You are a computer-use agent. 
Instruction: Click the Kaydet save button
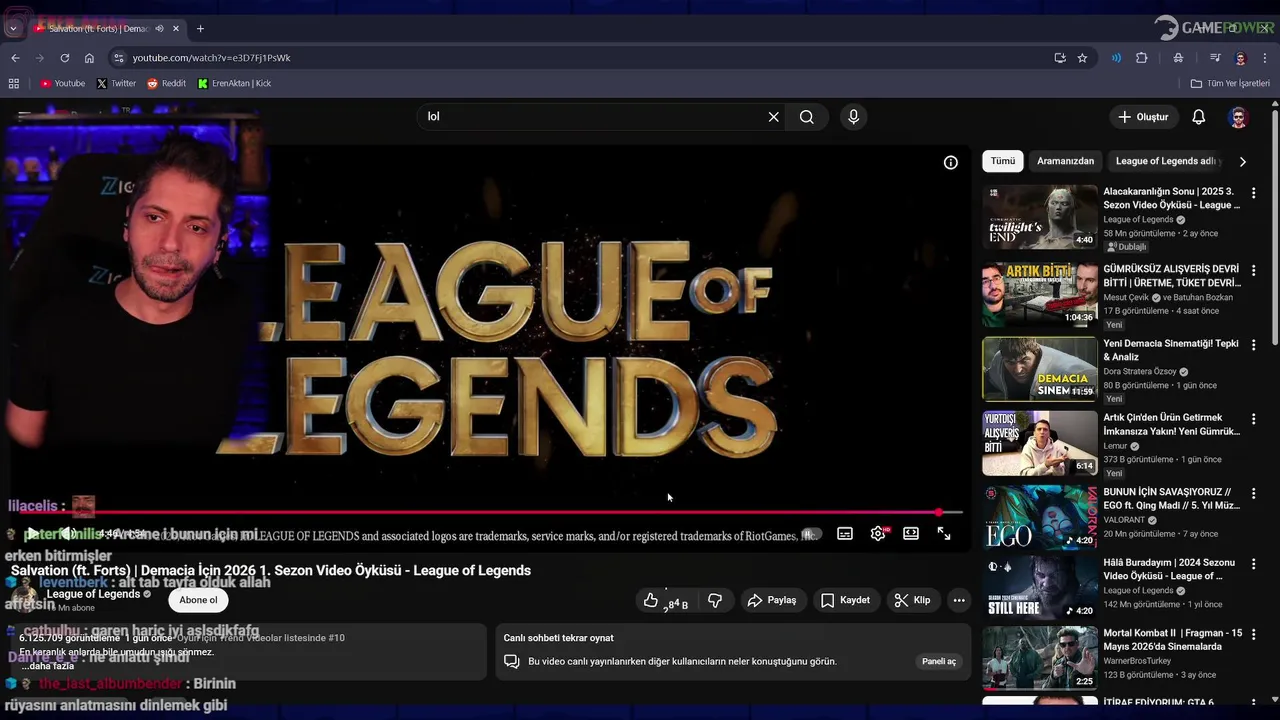pos(845,600)
